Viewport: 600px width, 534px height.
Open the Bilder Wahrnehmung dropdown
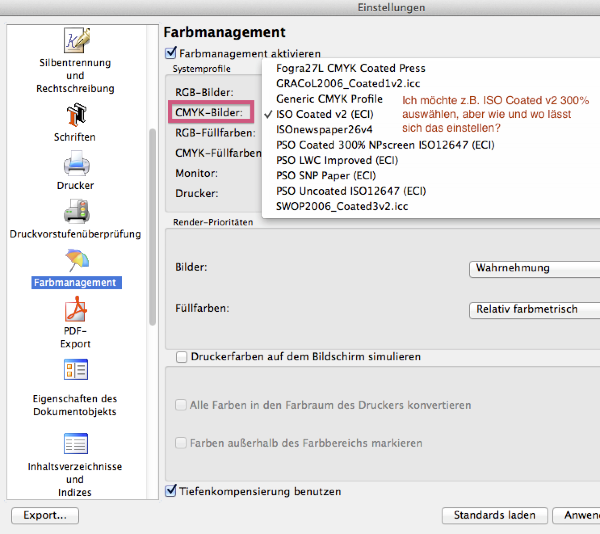[533, 268]
